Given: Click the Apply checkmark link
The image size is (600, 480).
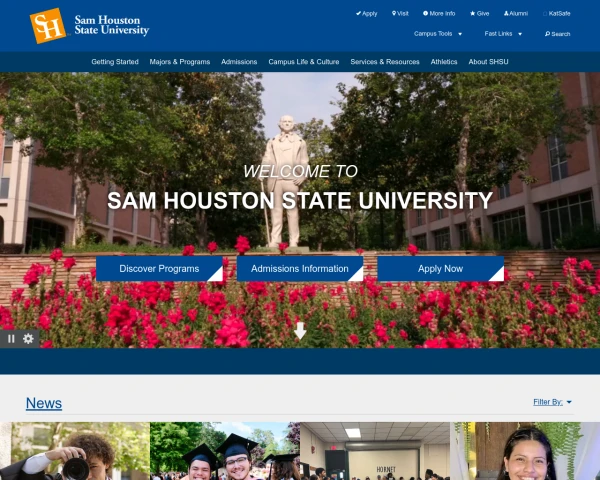Looking at the screenshot, I should [367, 13].
